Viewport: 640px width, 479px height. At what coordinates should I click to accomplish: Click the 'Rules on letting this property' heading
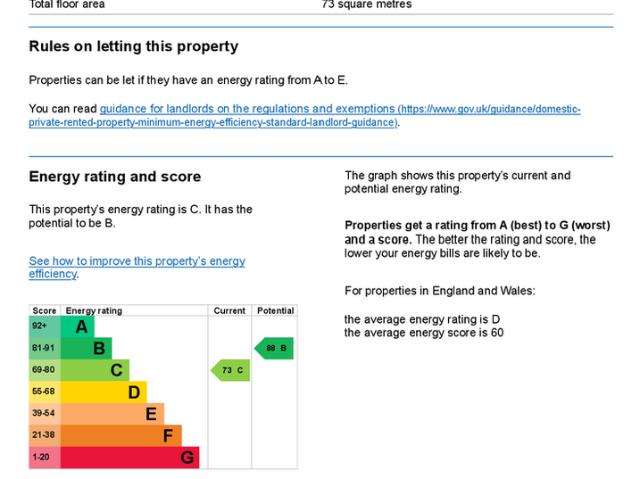pos(133,46)
